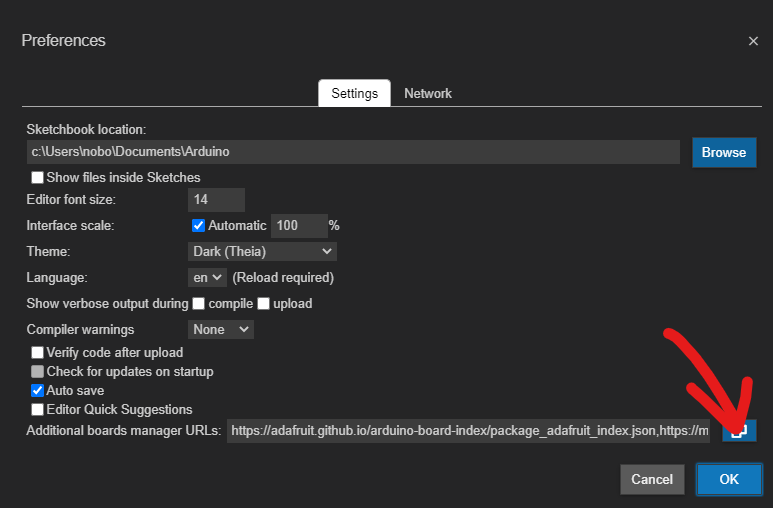Click the Editor font size field
The width and height of the screenshot is (773, 508).
(x=216, y=200)
